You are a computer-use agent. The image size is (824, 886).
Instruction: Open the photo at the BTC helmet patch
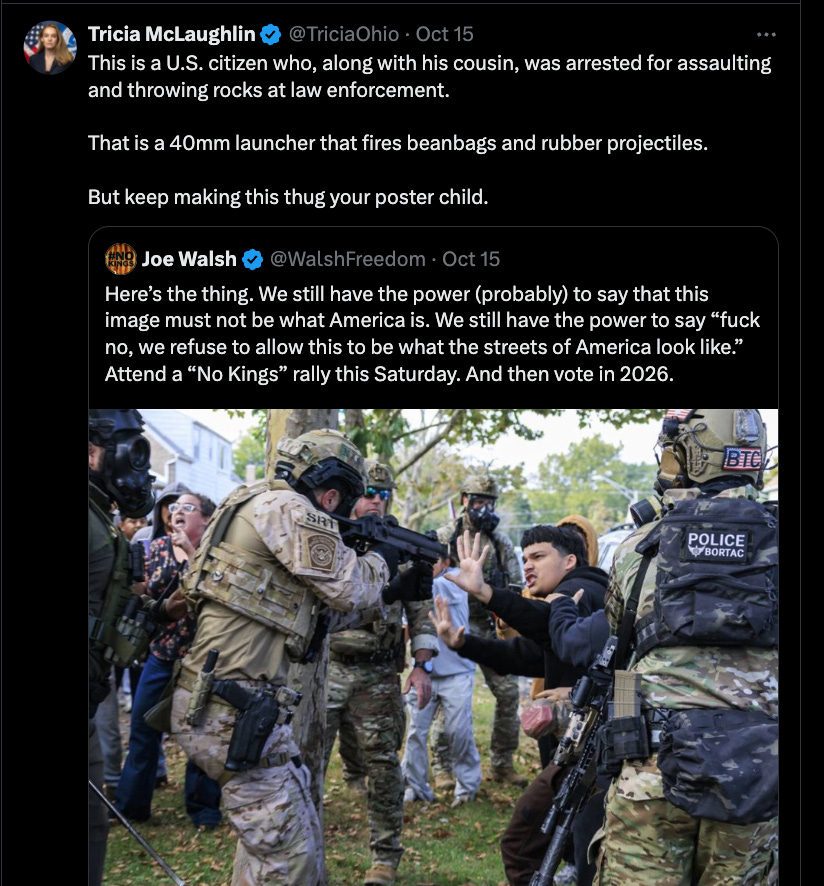[743, 459]
